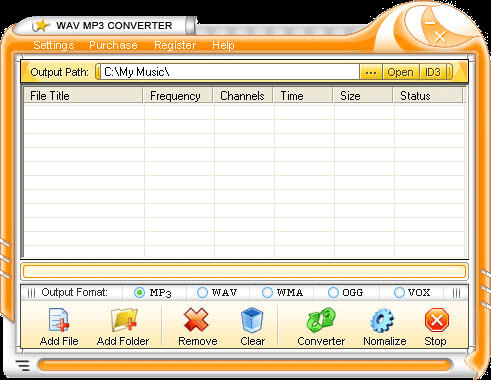Click the Add File icon

point(59,320)
